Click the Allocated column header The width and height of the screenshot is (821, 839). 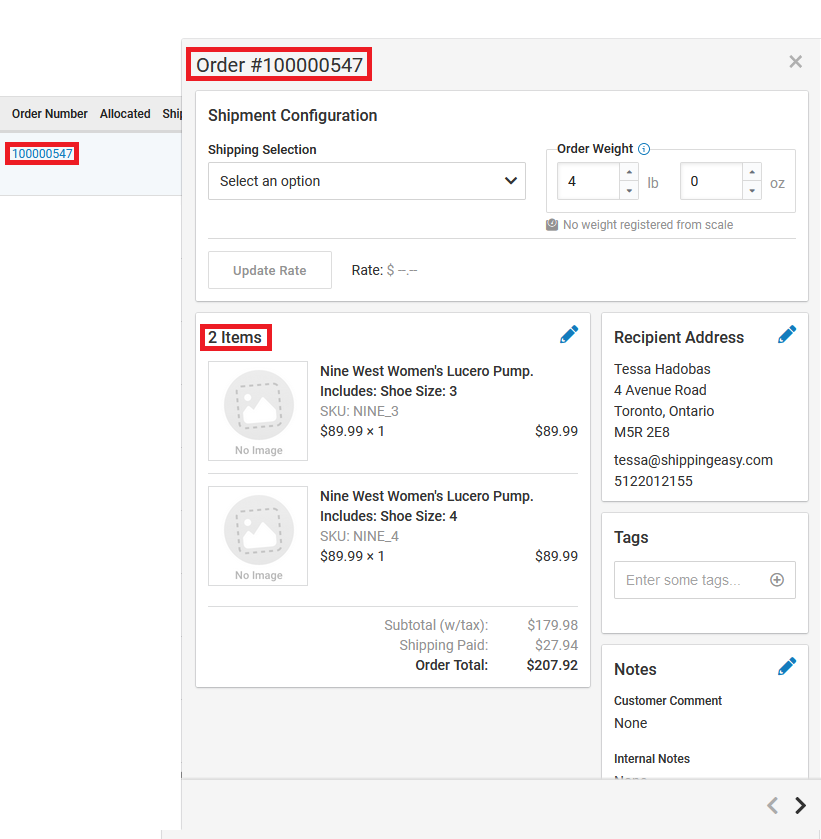coord(124,113)
